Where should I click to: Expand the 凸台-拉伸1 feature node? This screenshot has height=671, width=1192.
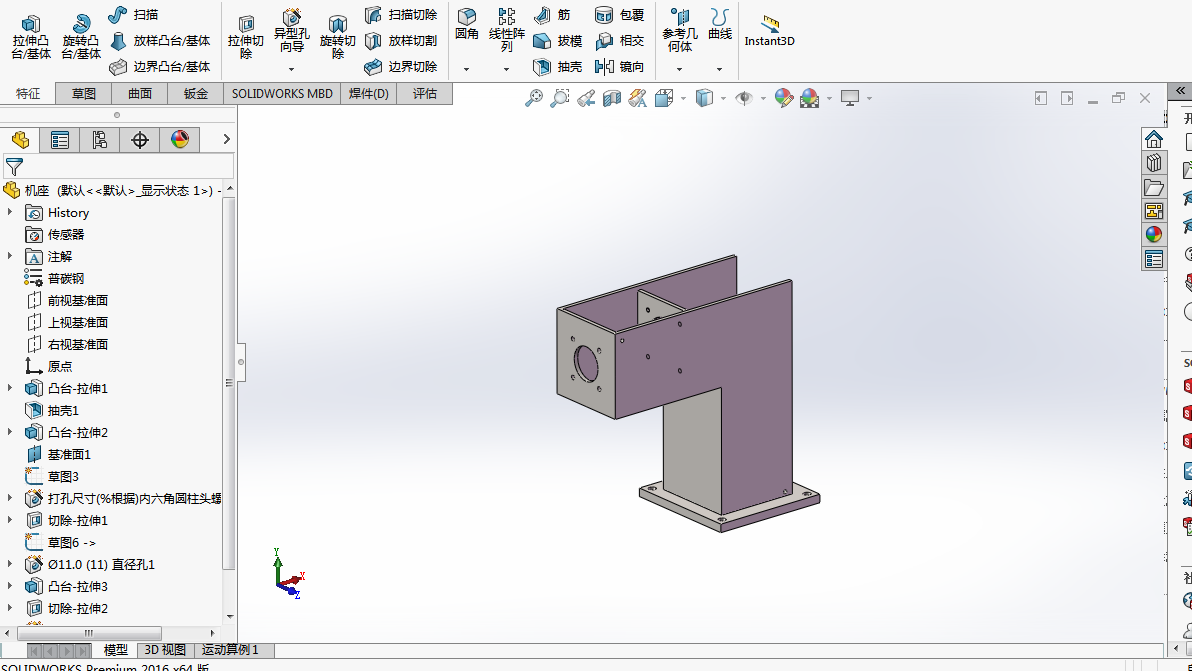[x=10, y=388]
